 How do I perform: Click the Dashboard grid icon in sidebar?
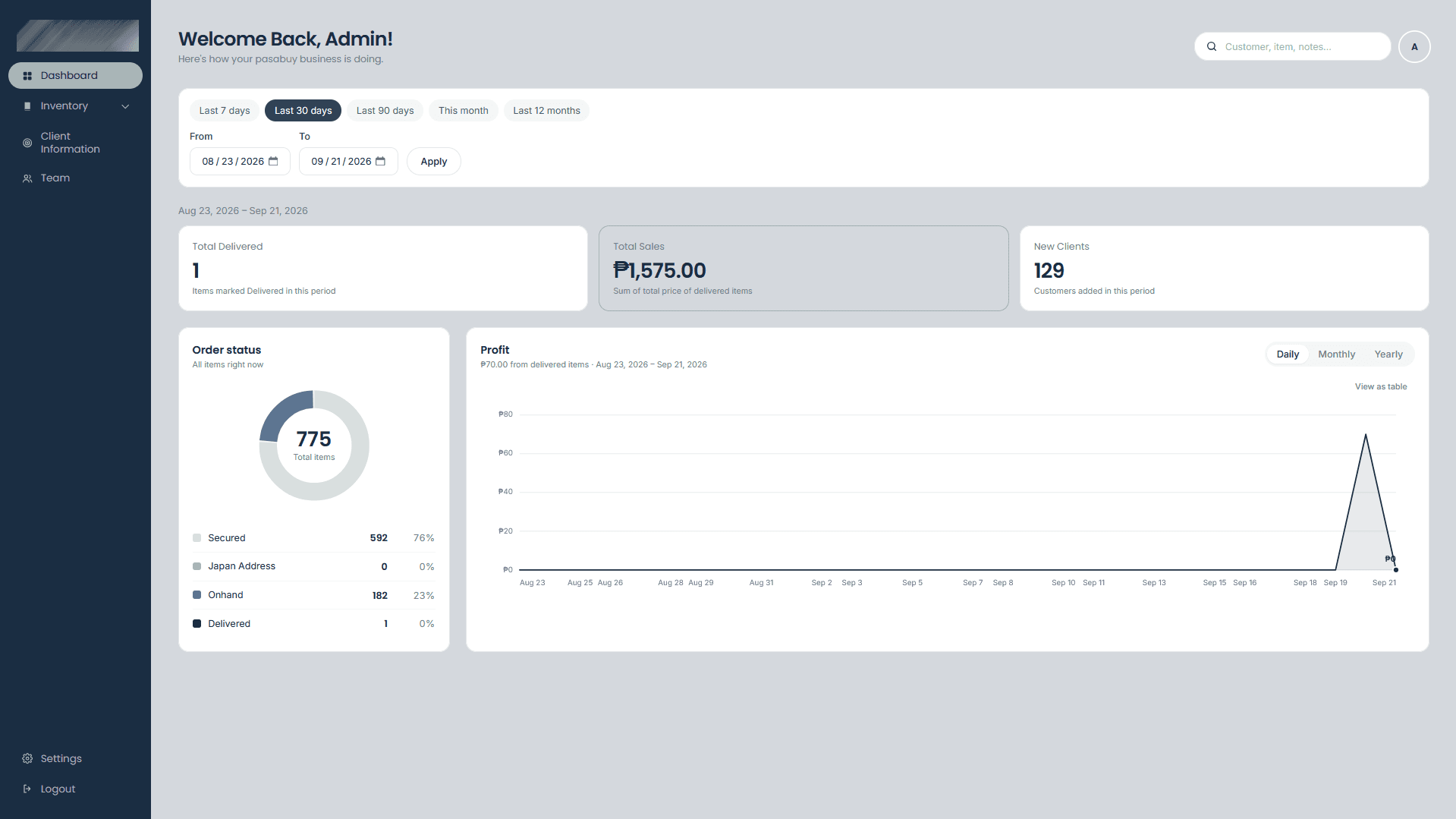point(27,76)
